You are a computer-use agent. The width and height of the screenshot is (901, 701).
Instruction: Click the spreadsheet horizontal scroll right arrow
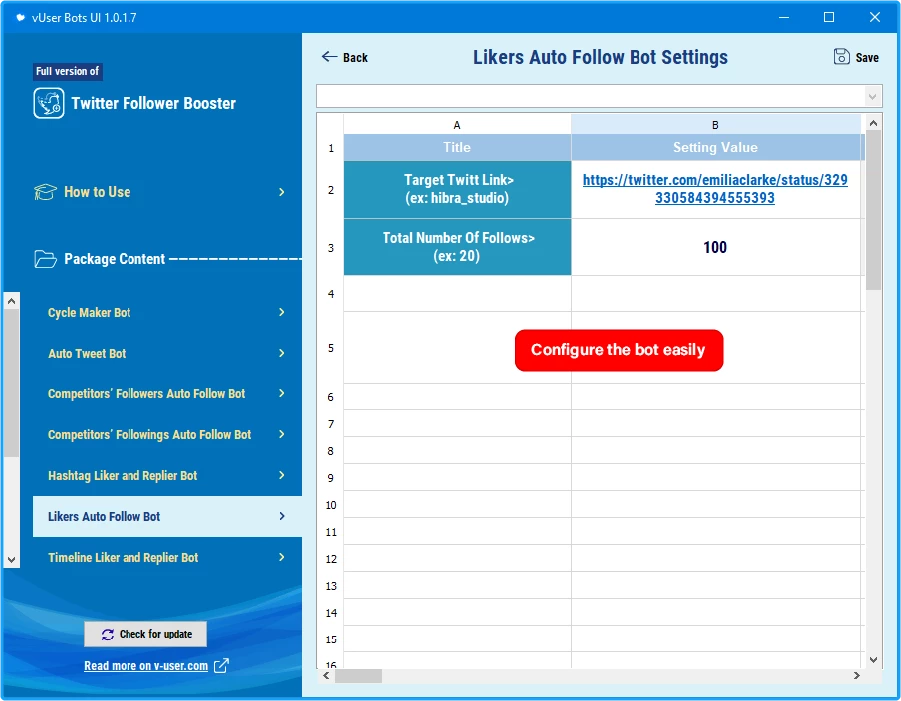(x=856, y=675)
